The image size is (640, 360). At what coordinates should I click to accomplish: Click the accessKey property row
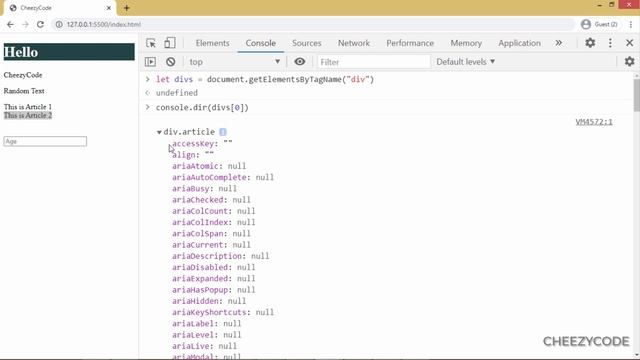click(x=202, y=143)
